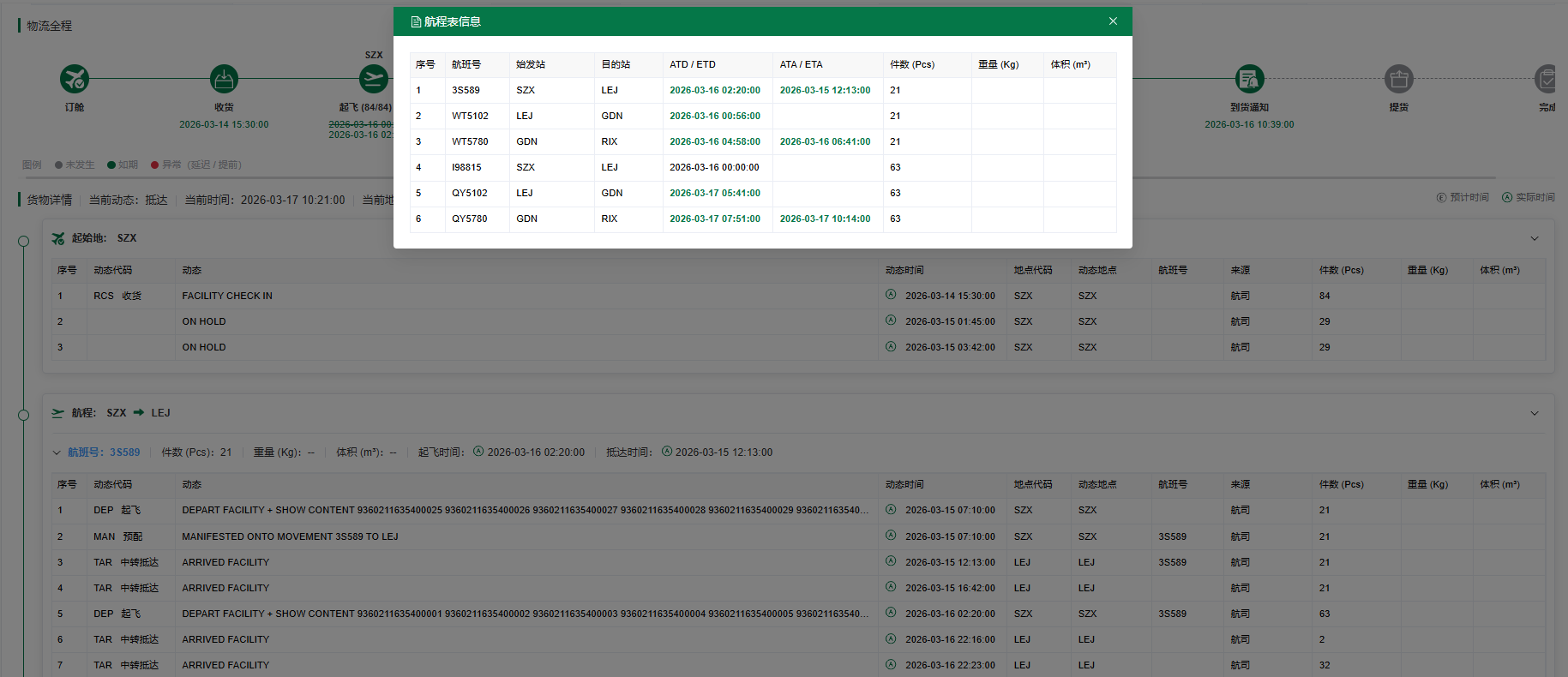Click the 未发生 grey legend dot

pos(58,165)
